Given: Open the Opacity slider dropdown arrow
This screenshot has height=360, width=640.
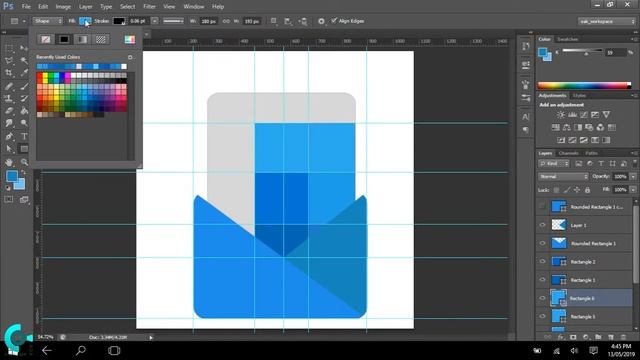Looking at the screenshot, I should point(633,176).
